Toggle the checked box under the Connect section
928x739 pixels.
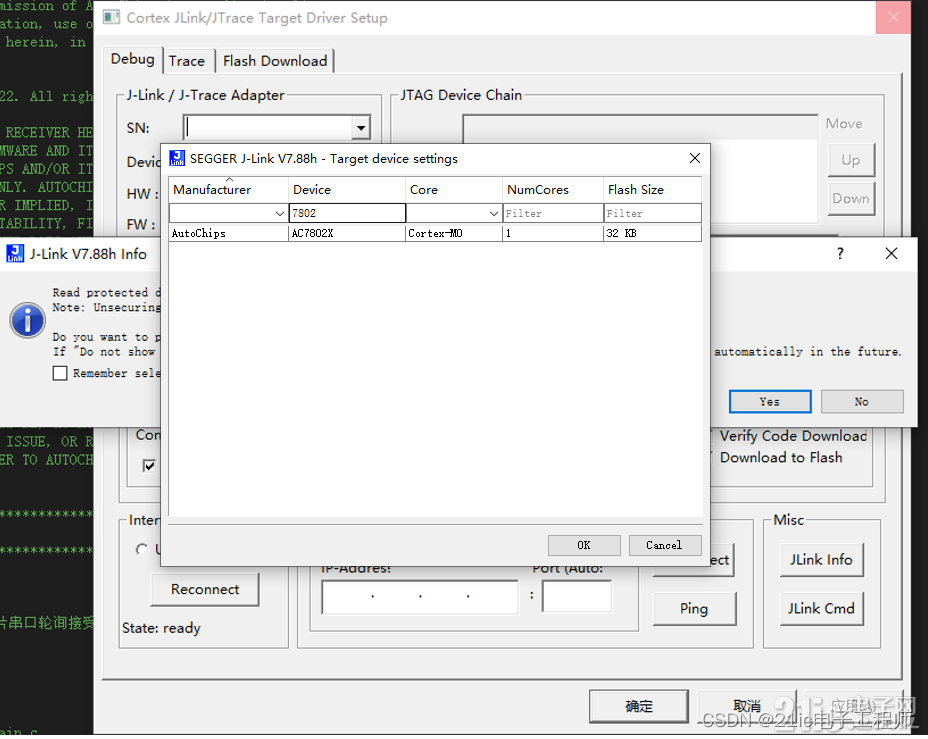(149, 466)
